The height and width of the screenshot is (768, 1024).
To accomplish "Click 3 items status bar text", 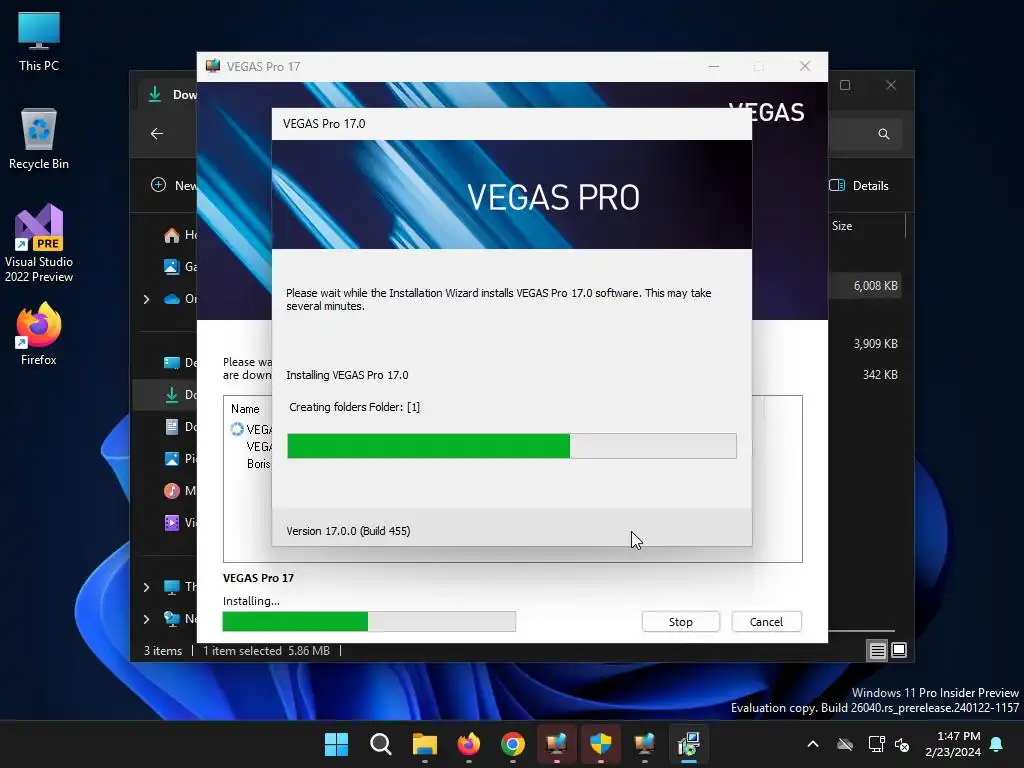I will tap(163, 650).
